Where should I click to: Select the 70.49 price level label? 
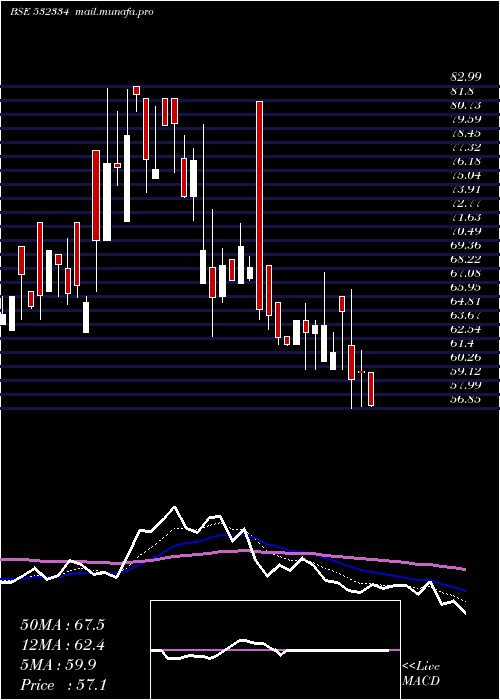point(466,231)
